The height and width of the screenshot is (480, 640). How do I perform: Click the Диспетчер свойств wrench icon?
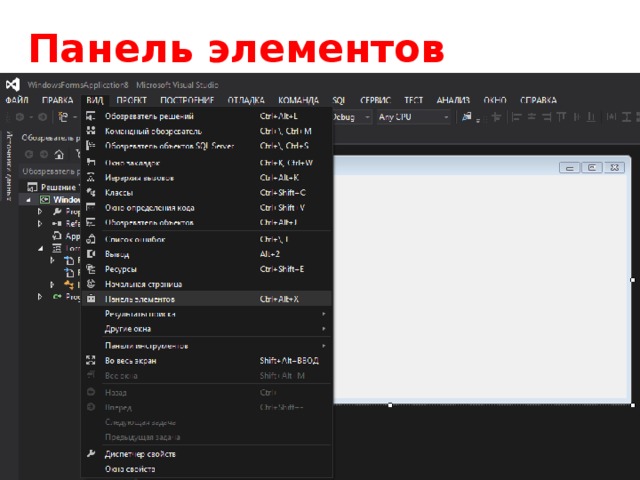coord(91,453)
